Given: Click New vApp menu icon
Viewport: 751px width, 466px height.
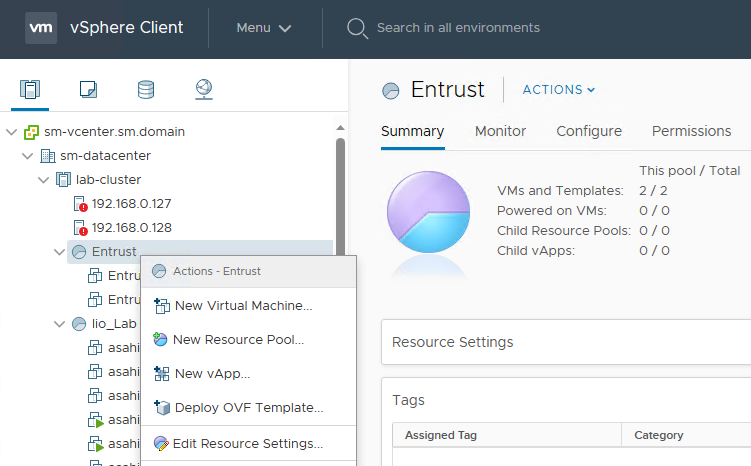Looking at the screenshot, I should 161,374.
